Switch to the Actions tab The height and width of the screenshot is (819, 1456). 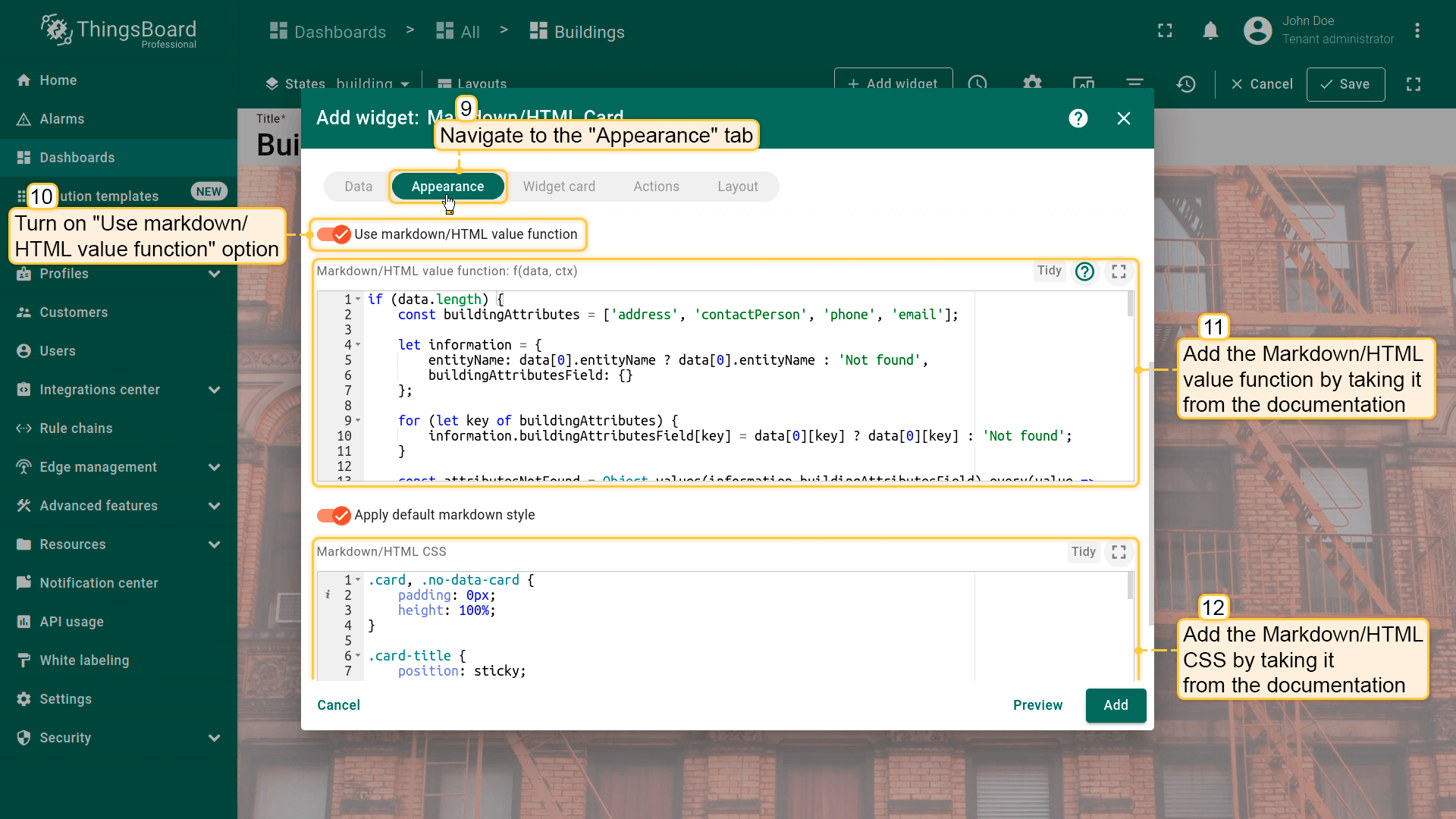coord(656,187)
